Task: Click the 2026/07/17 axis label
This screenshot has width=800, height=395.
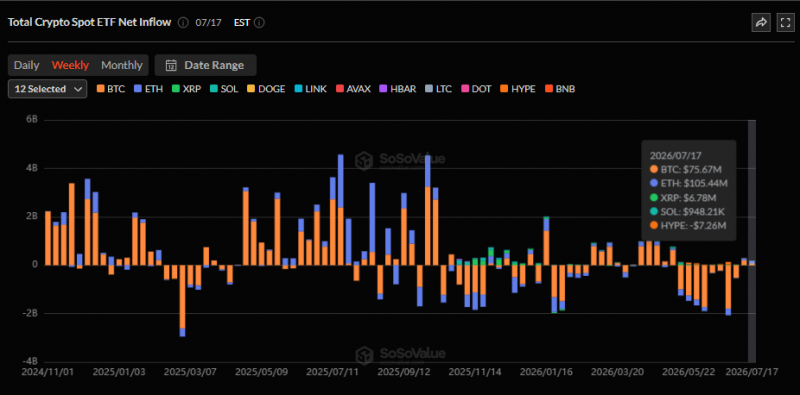Action: click(753, 372)
